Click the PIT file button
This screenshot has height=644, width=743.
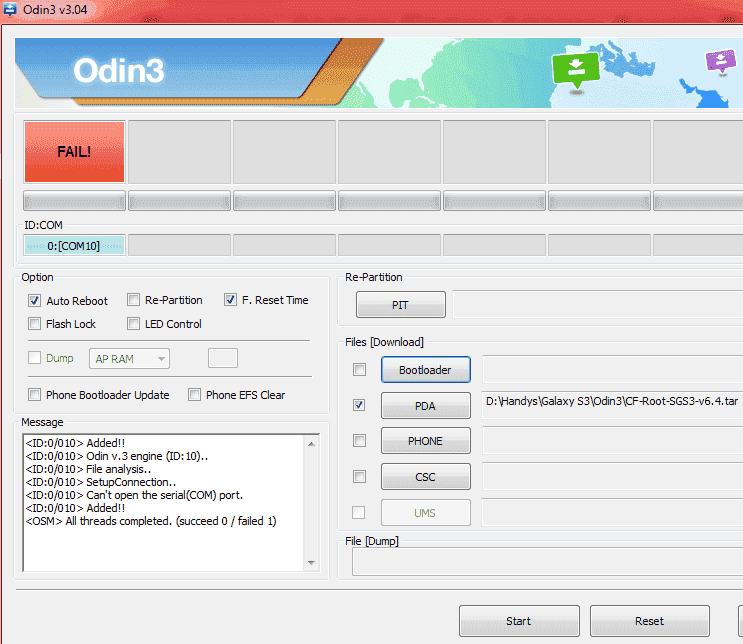coord(401,305)
